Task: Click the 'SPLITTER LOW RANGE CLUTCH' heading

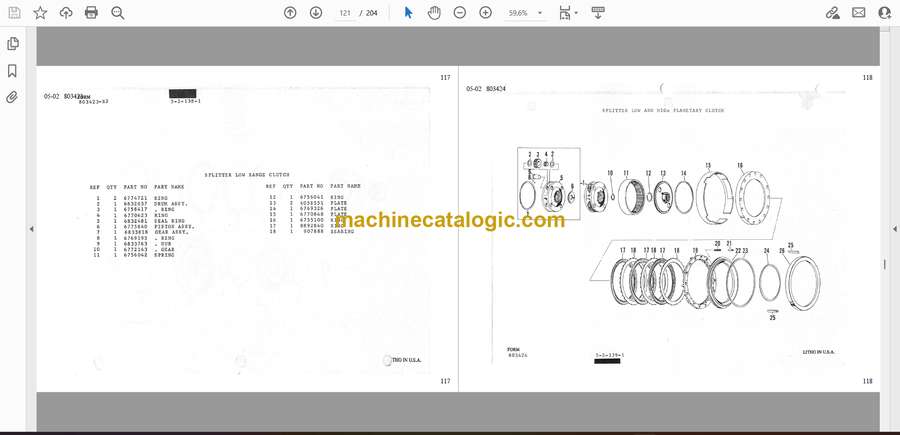Action: [x=247, y=174]
